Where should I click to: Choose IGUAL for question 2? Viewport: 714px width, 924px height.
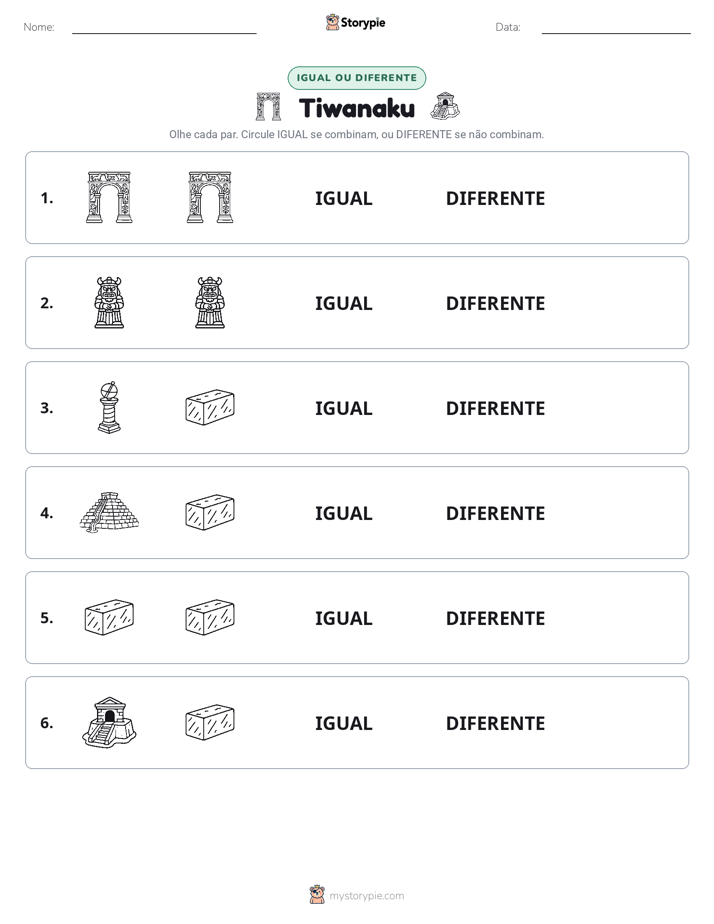click(343, 303)
